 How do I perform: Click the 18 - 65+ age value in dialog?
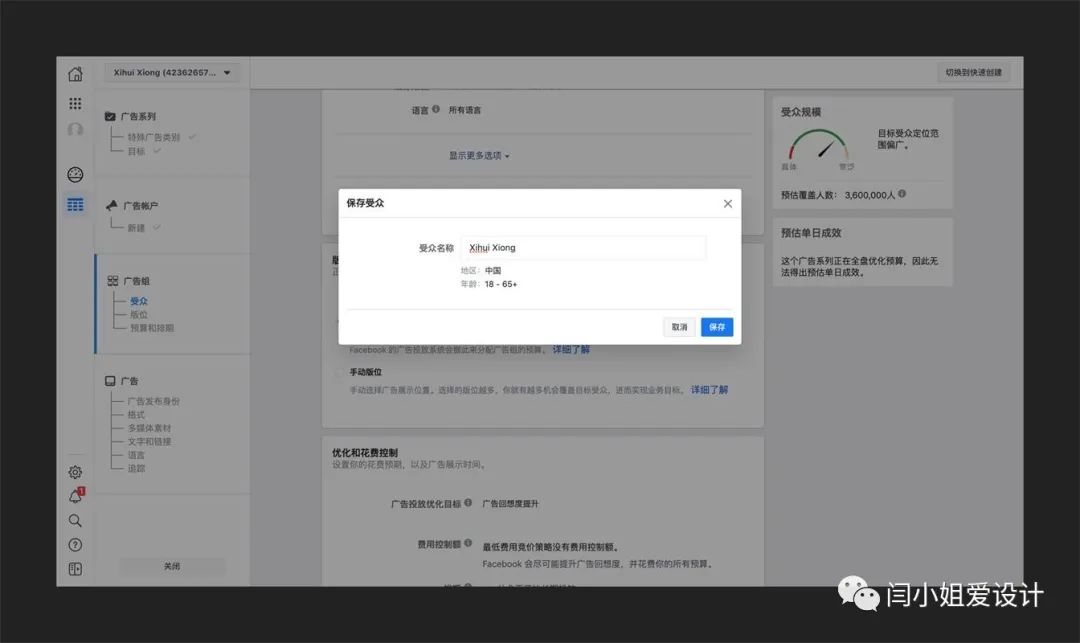pos(501,284)
